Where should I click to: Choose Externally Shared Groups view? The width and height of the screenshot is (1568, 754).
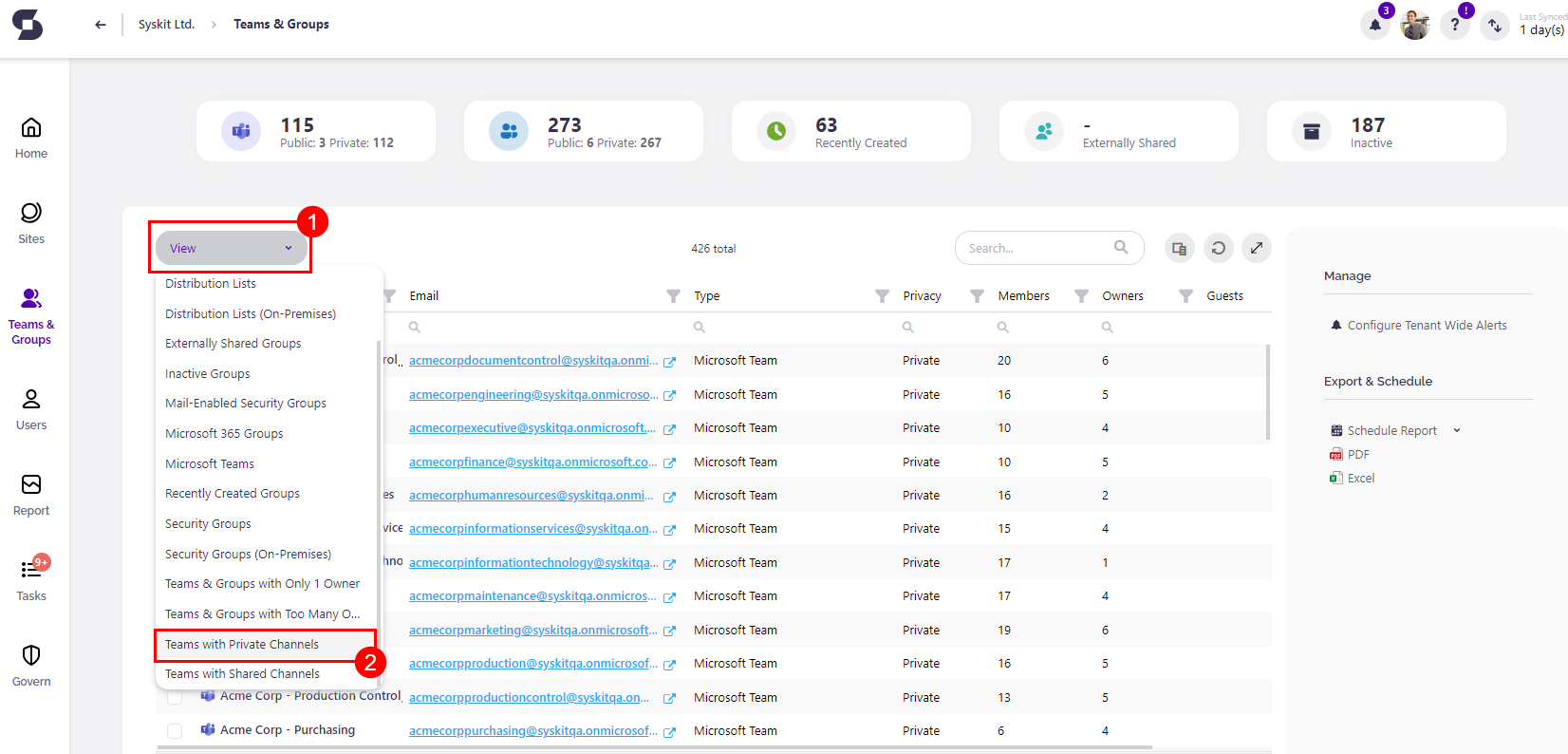(x=233, y=343)
